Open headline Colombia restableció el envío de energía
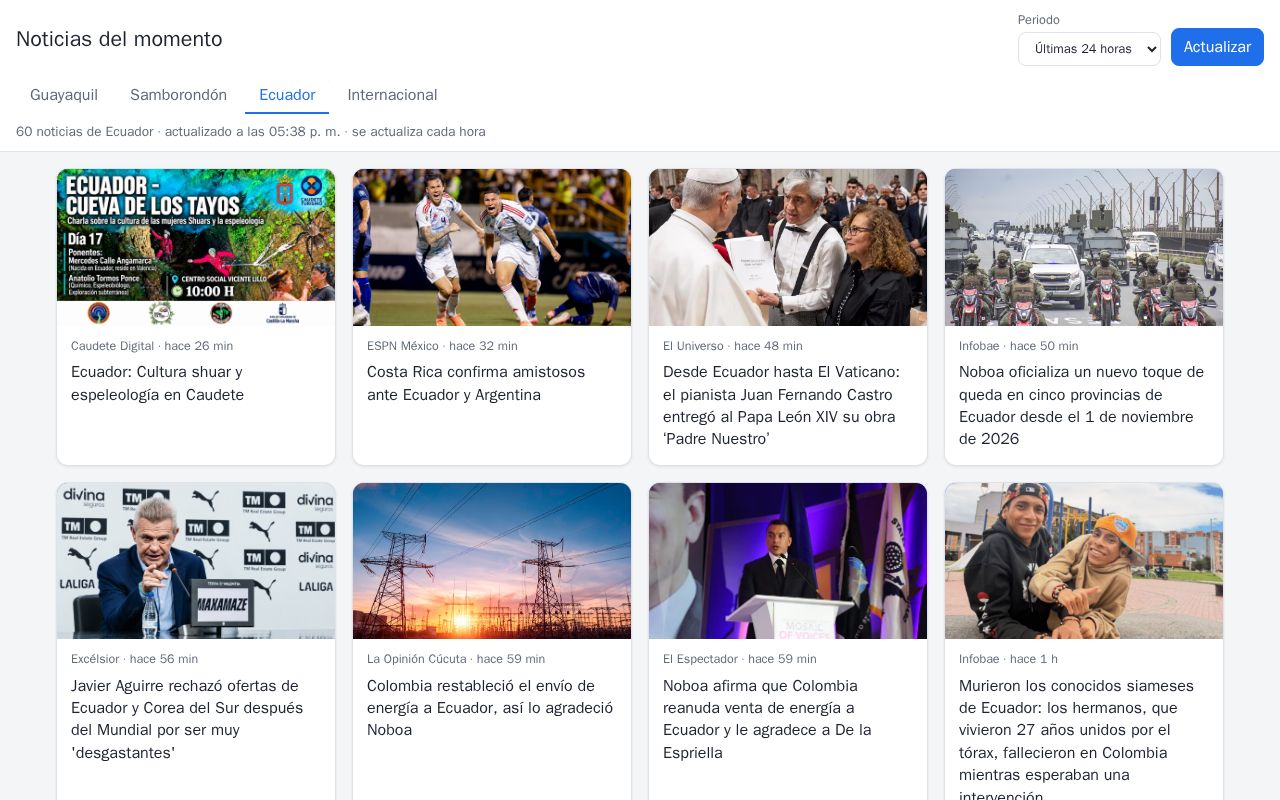The image size is (1280, 800). tap(490, 708)
